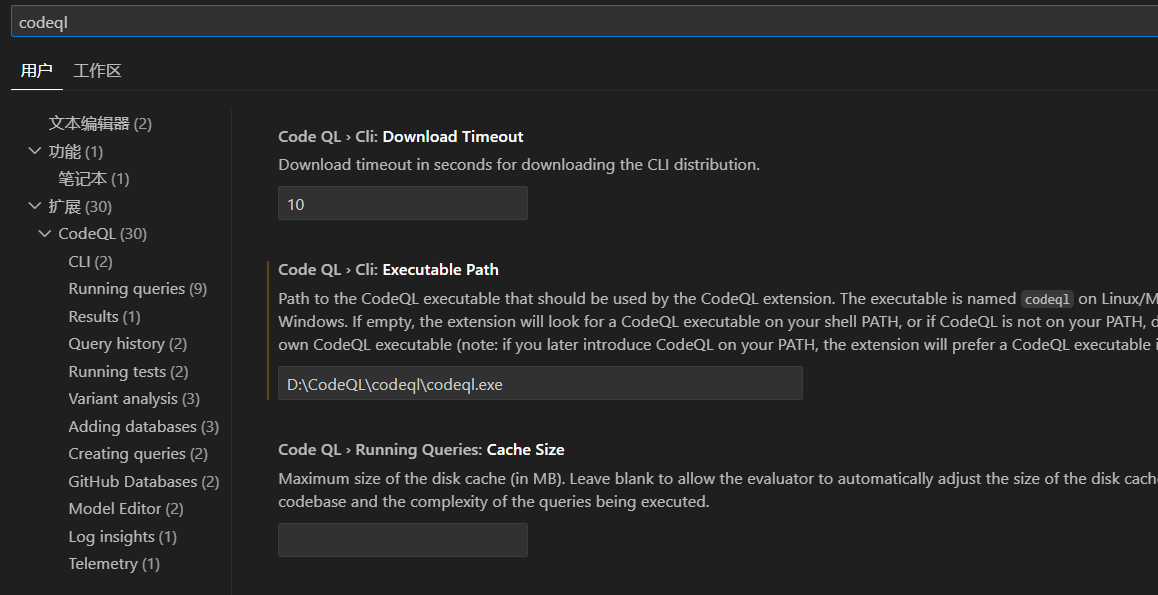Open Running tests settings category
This screenshot has width=1158, height=595.
pos(128,372)
